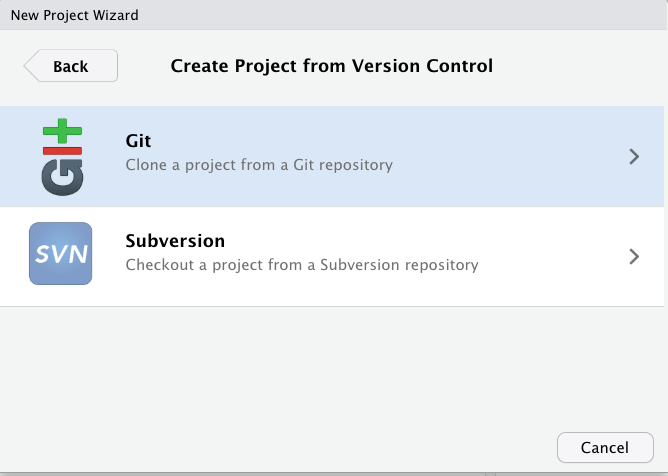Click the gray G glyph of Git logo
The image size is (668, 476).
tap(62, 176)
